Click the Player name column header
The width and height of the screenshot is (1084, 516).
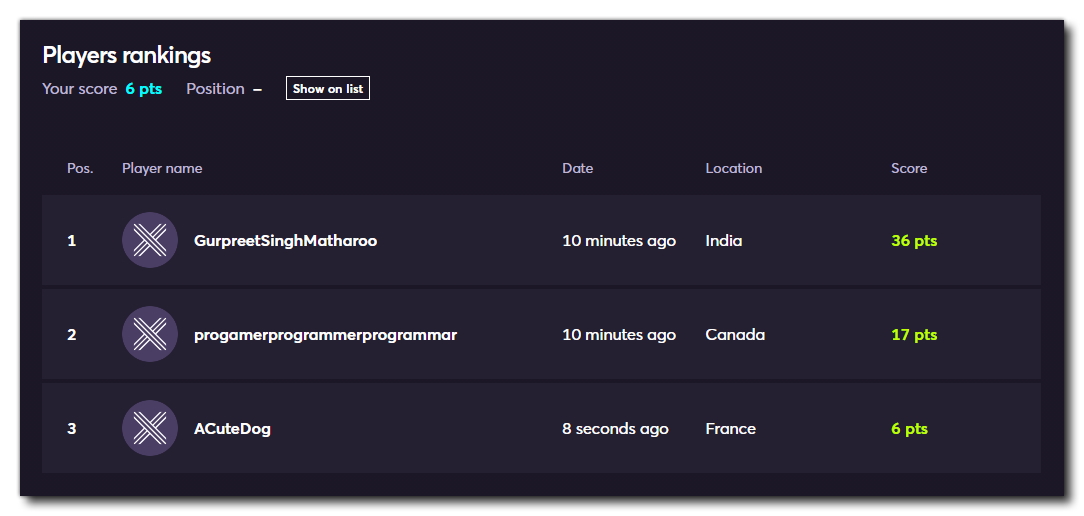click(x=162, y=168)
